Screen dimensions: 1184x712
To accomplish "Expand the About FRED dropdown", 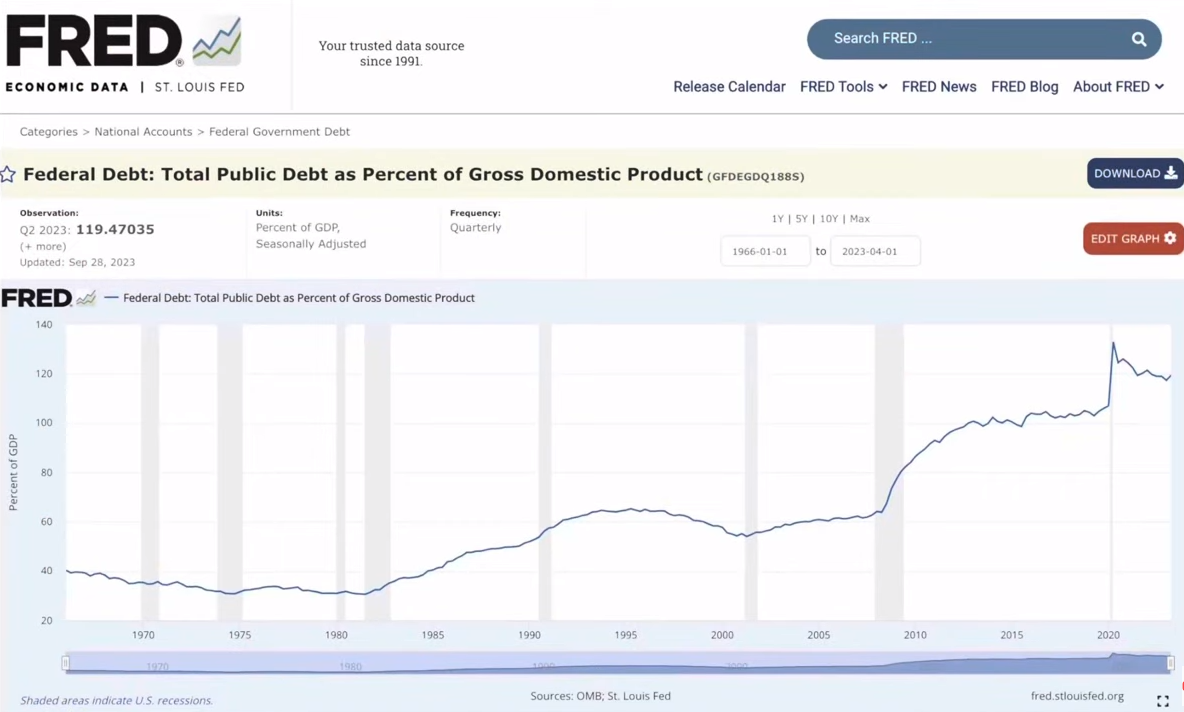I will coord(1118,87).
